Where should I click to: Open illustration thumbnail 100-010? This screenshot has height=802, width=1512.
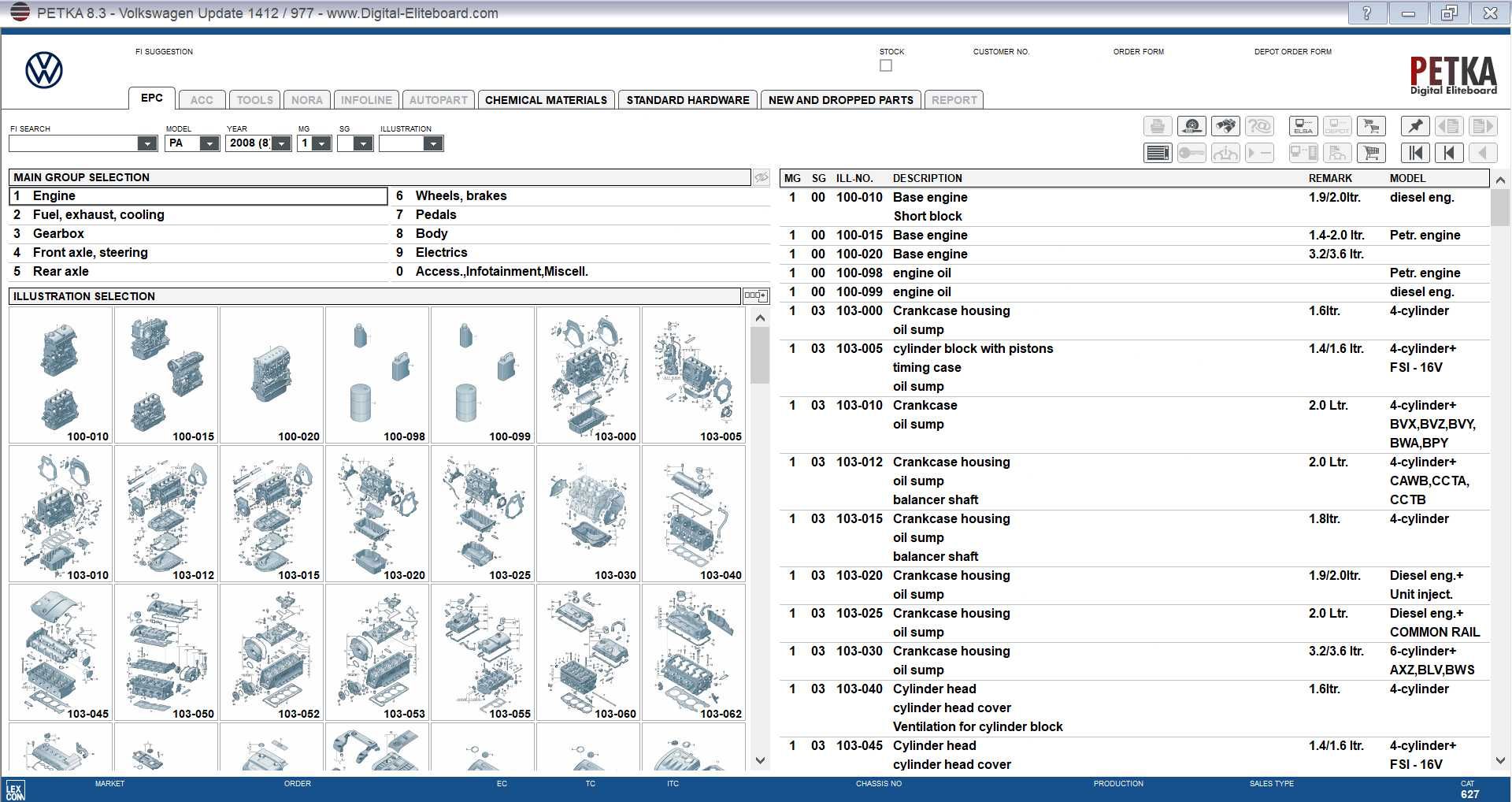click(x=61, y=375)
